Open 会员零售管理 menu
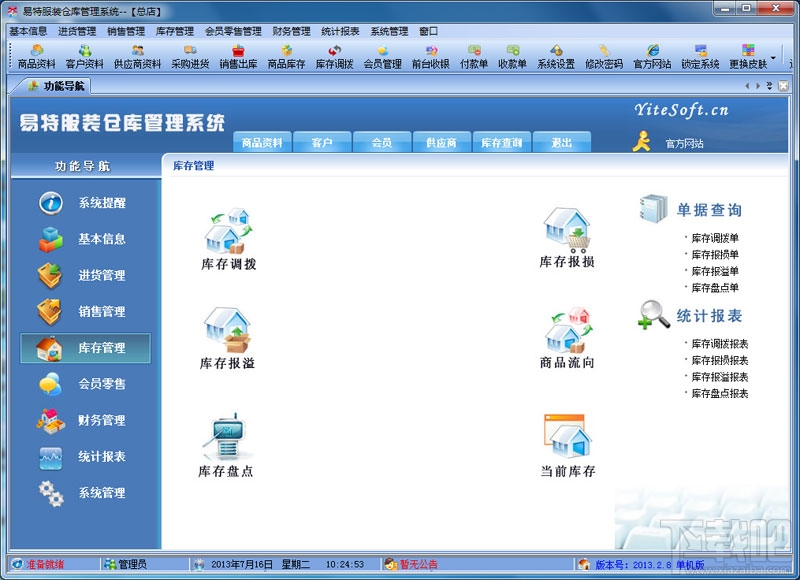This screenshot has height=580, width=800. tap(233, 31)
